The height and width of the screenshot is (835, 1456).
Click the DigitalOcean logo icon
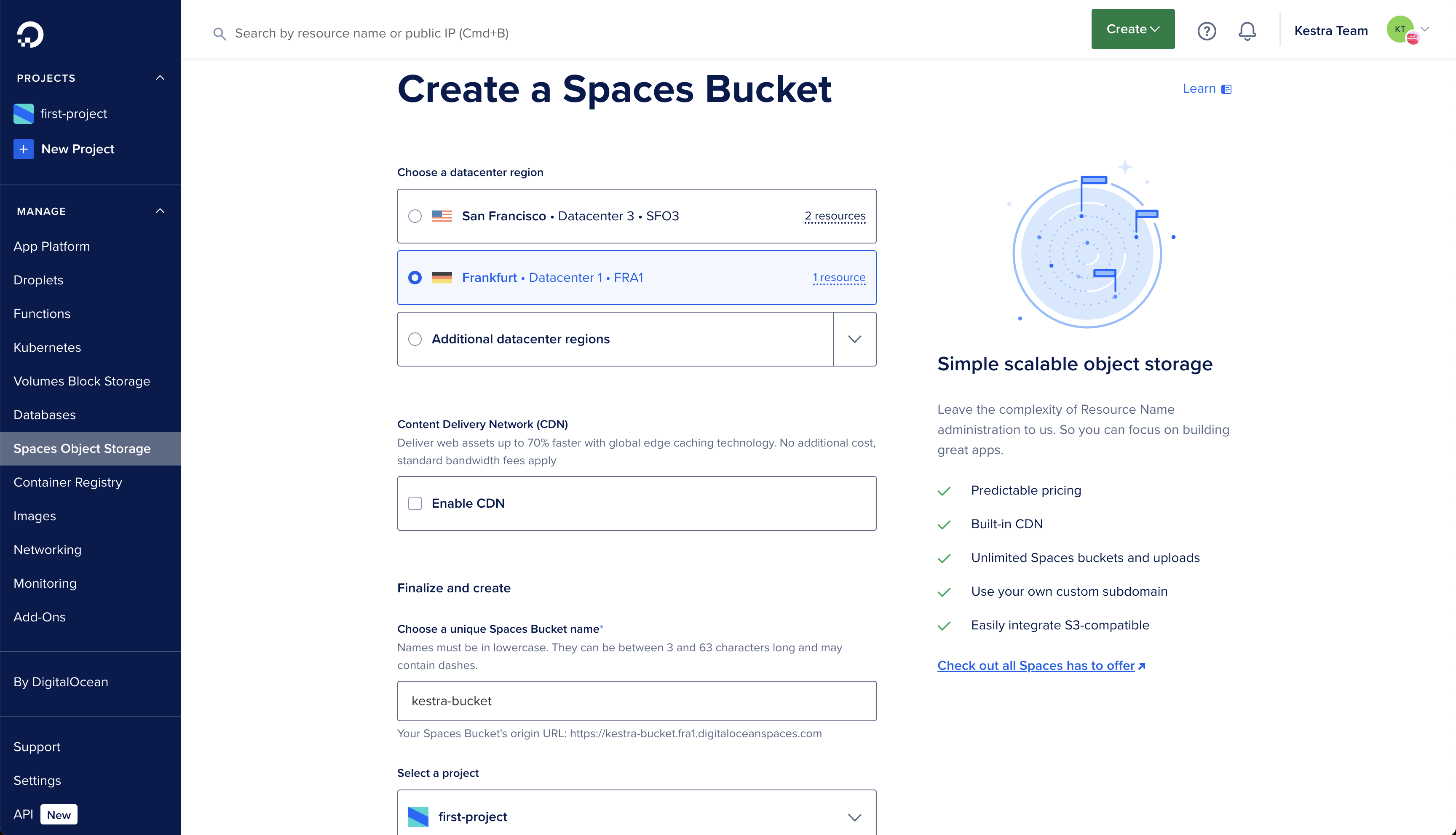[x=27, y=33]
